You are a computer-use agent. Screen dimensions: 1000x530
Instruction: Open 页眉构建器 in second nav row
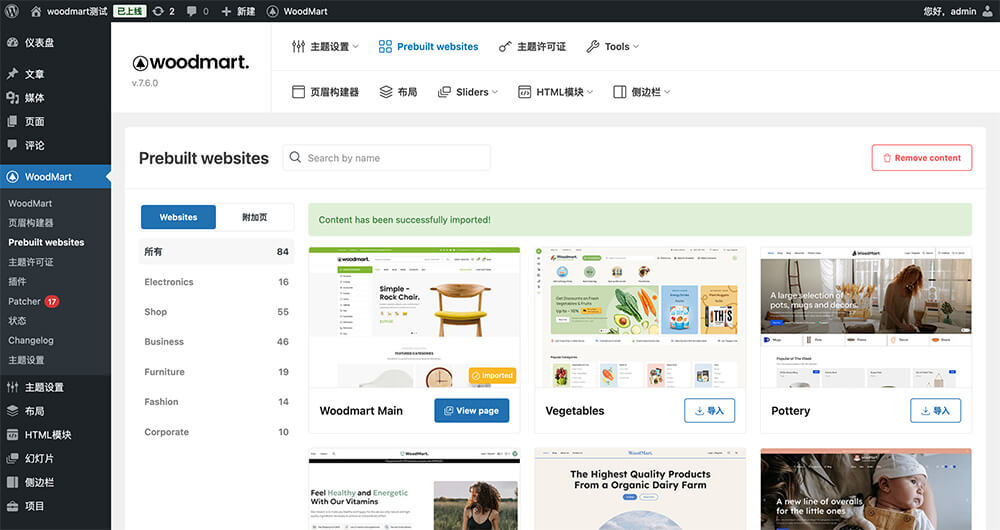click(x=325, y=92)
